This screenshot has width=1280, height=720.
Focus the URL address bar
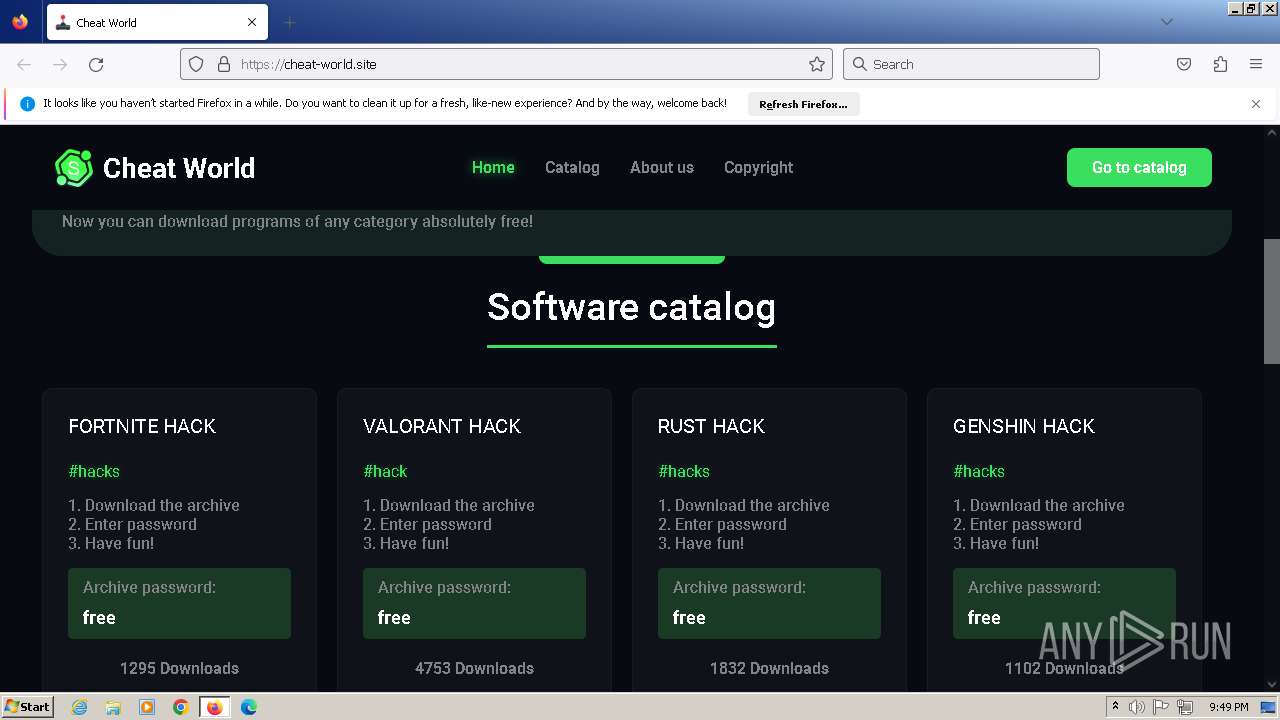pos(506,64)
